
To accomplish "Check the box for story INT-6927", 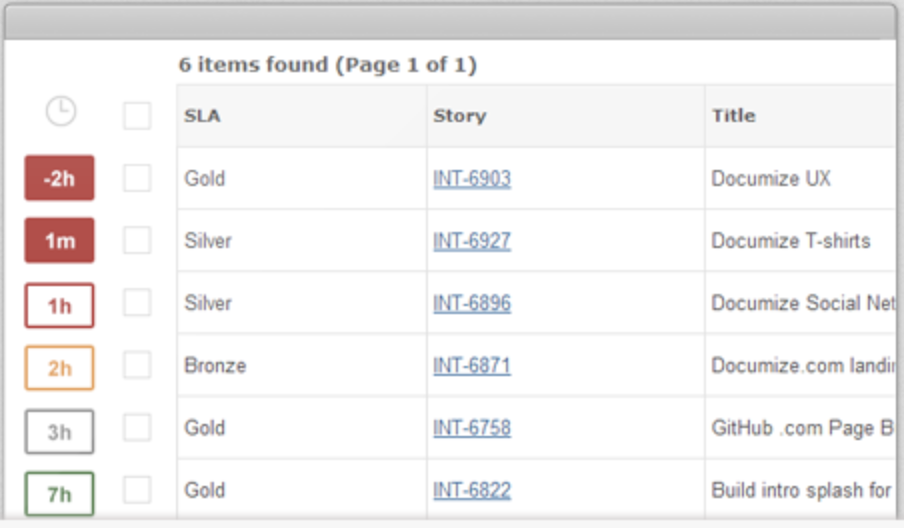I will [x=137, y=240].
